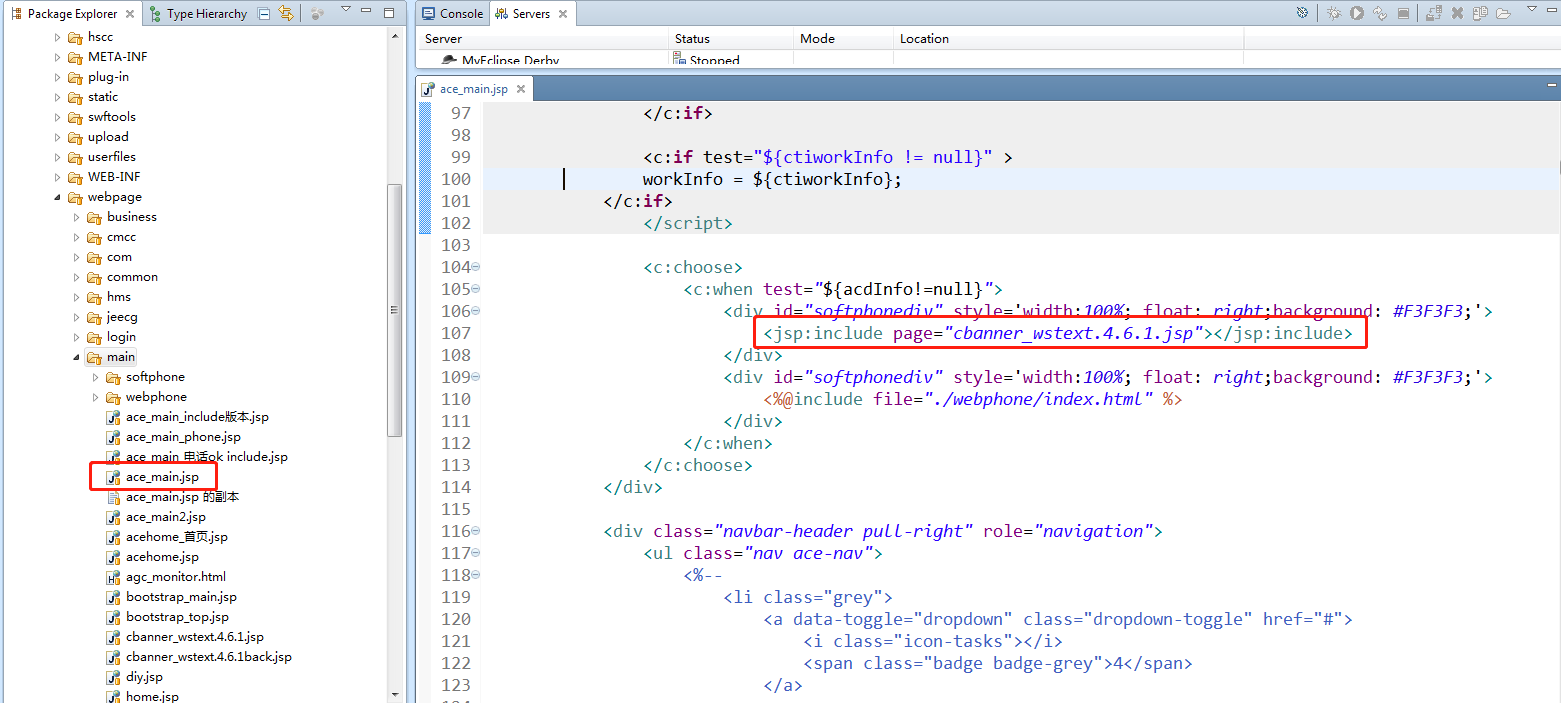The image size is (1561, 703).
Task: Expand the jeecg folder
Action: coord(77,317)
